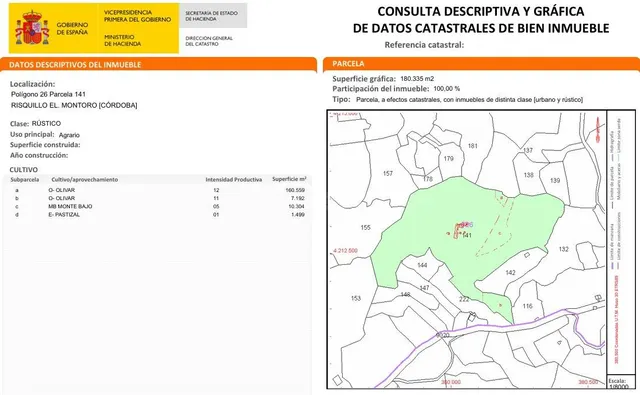Click parcel label 138 on map
The image size is (640, 395).
point(529,175)
